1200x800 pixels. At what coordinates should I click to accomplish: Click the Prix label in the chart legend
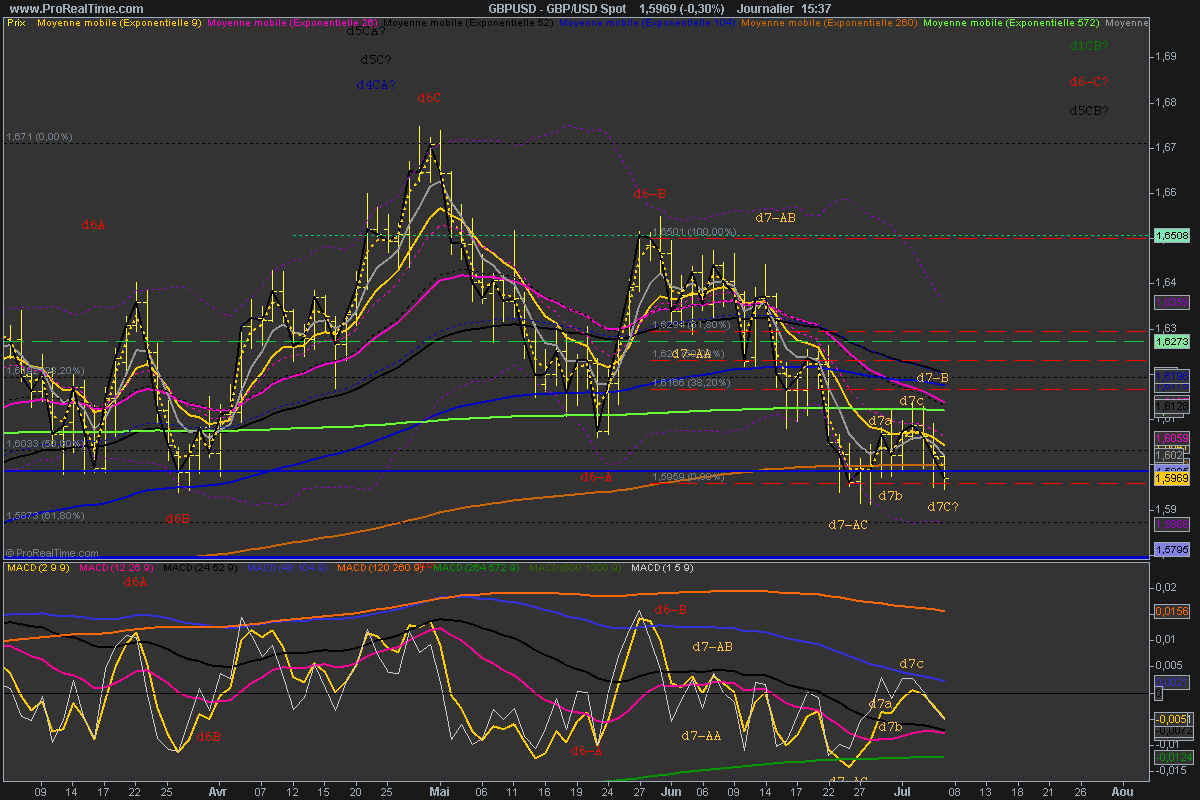[15, 21]
